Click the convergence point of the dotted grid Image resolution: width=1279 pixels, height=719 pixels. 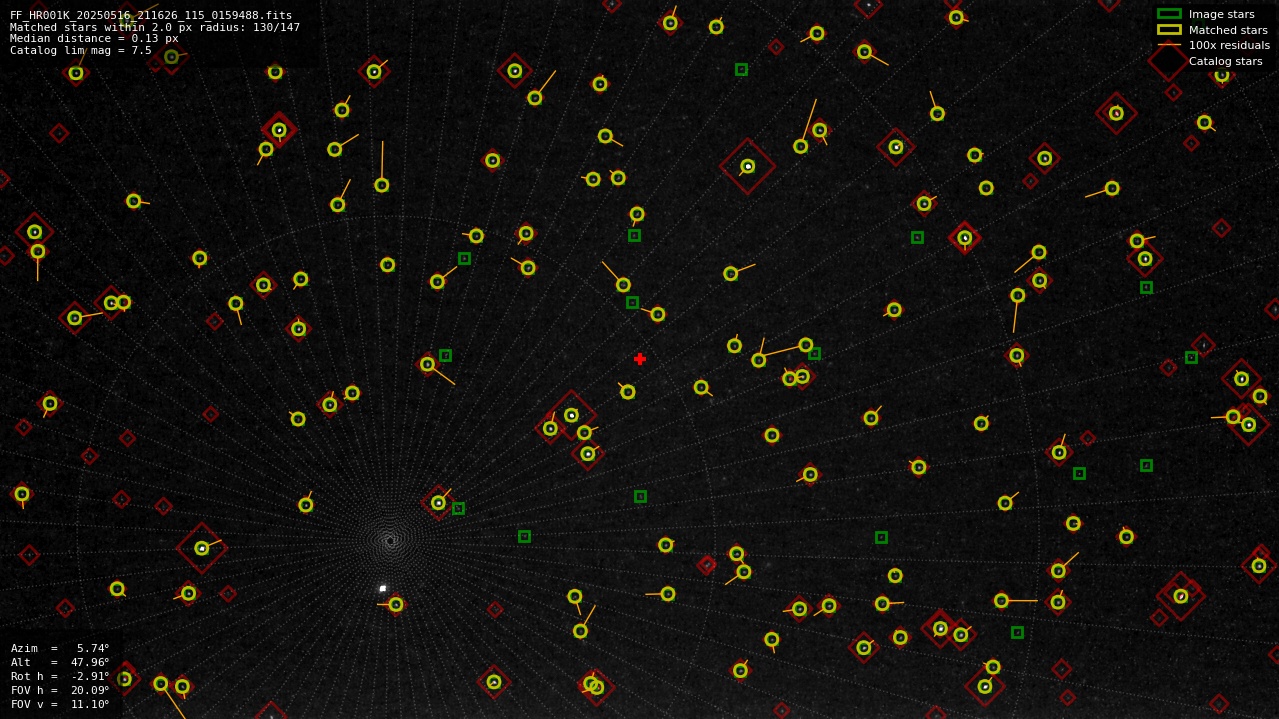click(x=390, y=541)
